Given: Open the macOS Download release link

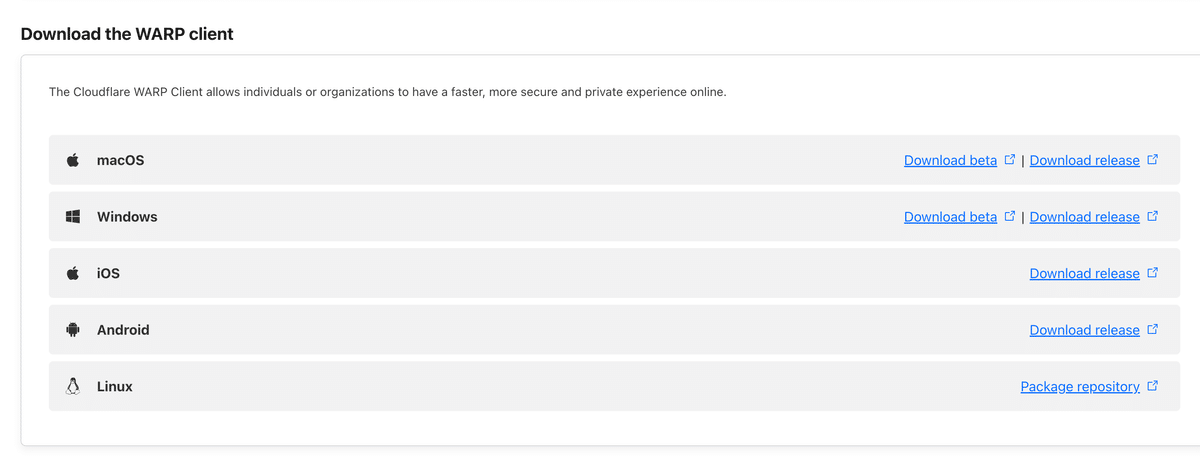Looking at the screenshot, I should (x=1084, y=160).
